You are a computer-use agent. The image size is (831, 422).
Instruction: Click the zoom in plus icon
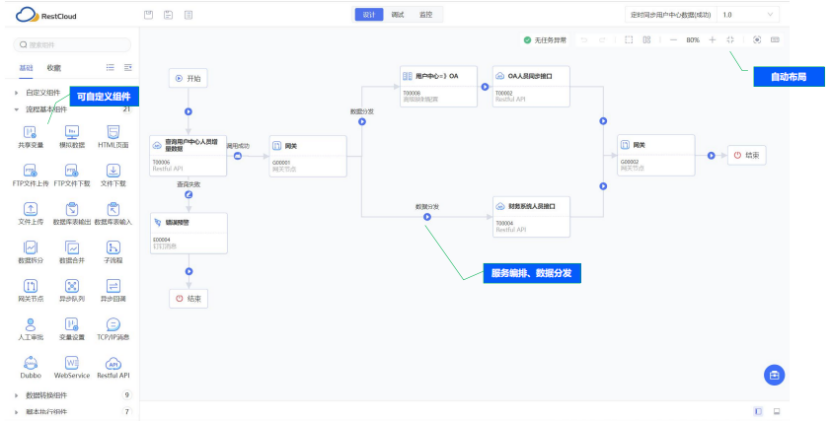pyautogui.click(x=712, y=40)
